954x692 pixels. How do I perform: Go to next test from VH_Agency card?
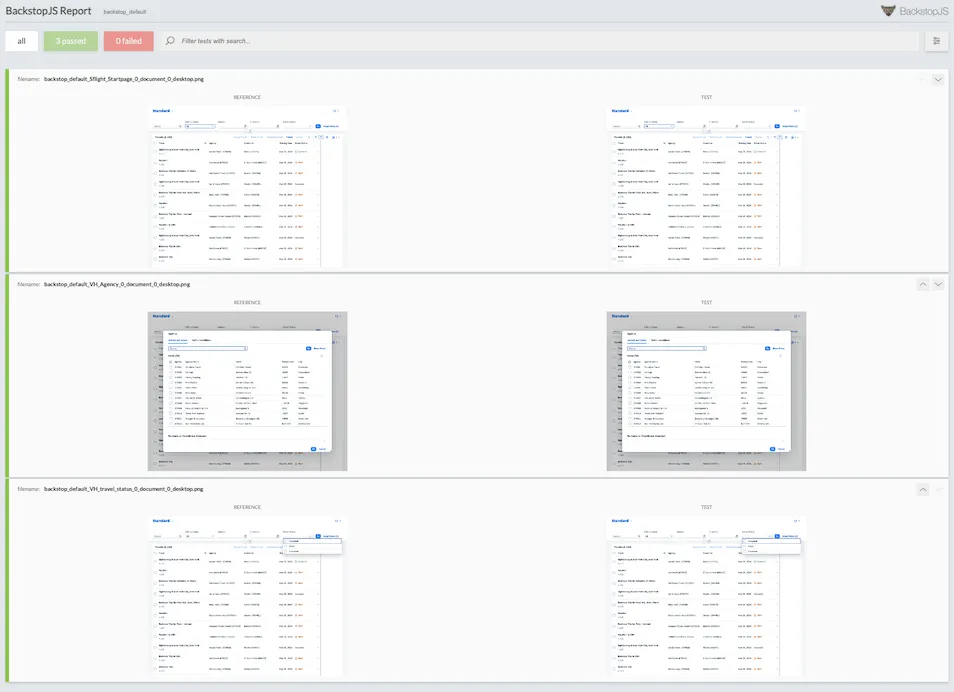(938, 285)
